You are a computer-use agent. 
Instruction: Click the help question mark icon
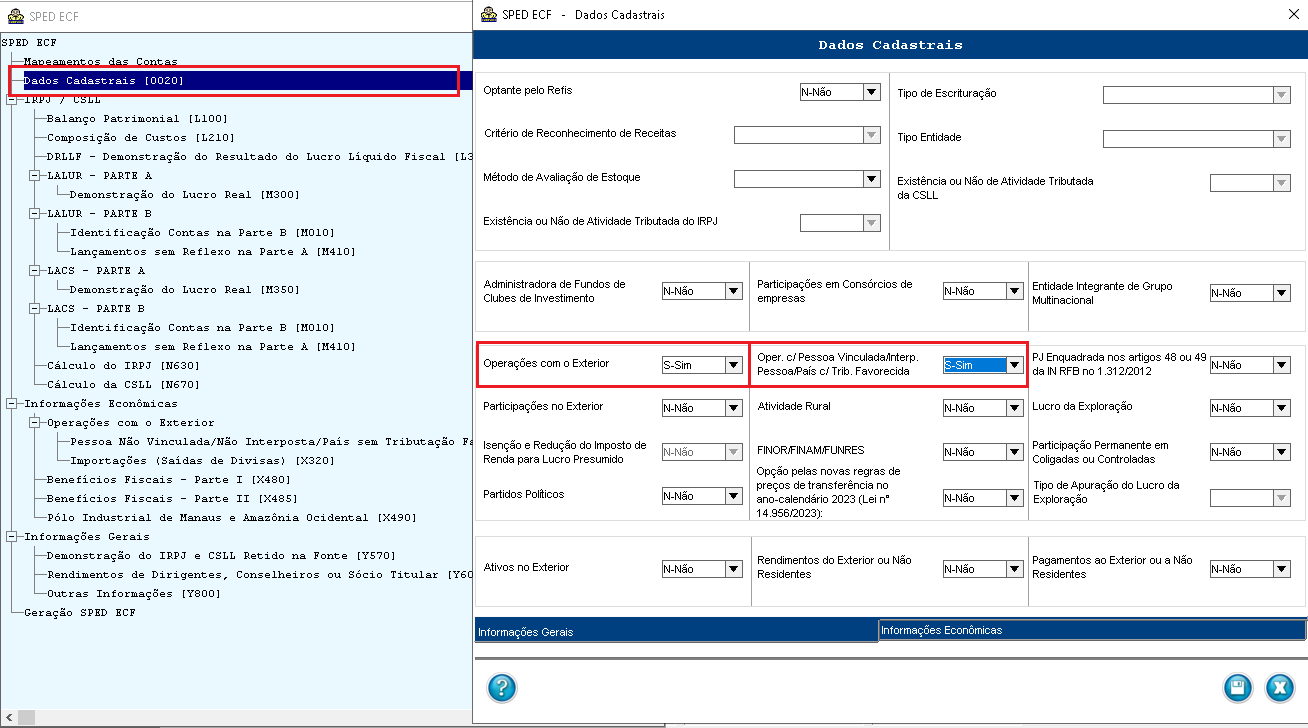(x=501, y=688)
